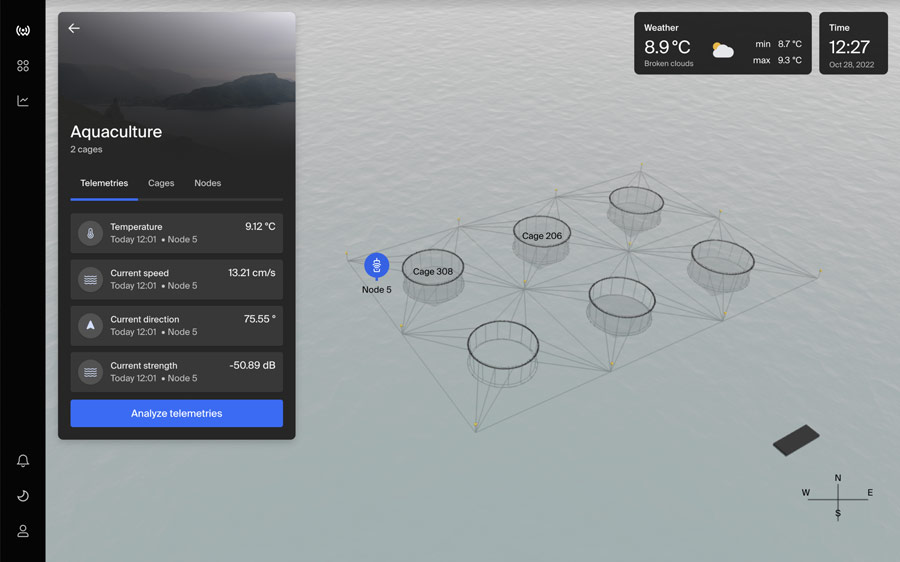
Task: Click the weather cloud icon
Action: 723,51
